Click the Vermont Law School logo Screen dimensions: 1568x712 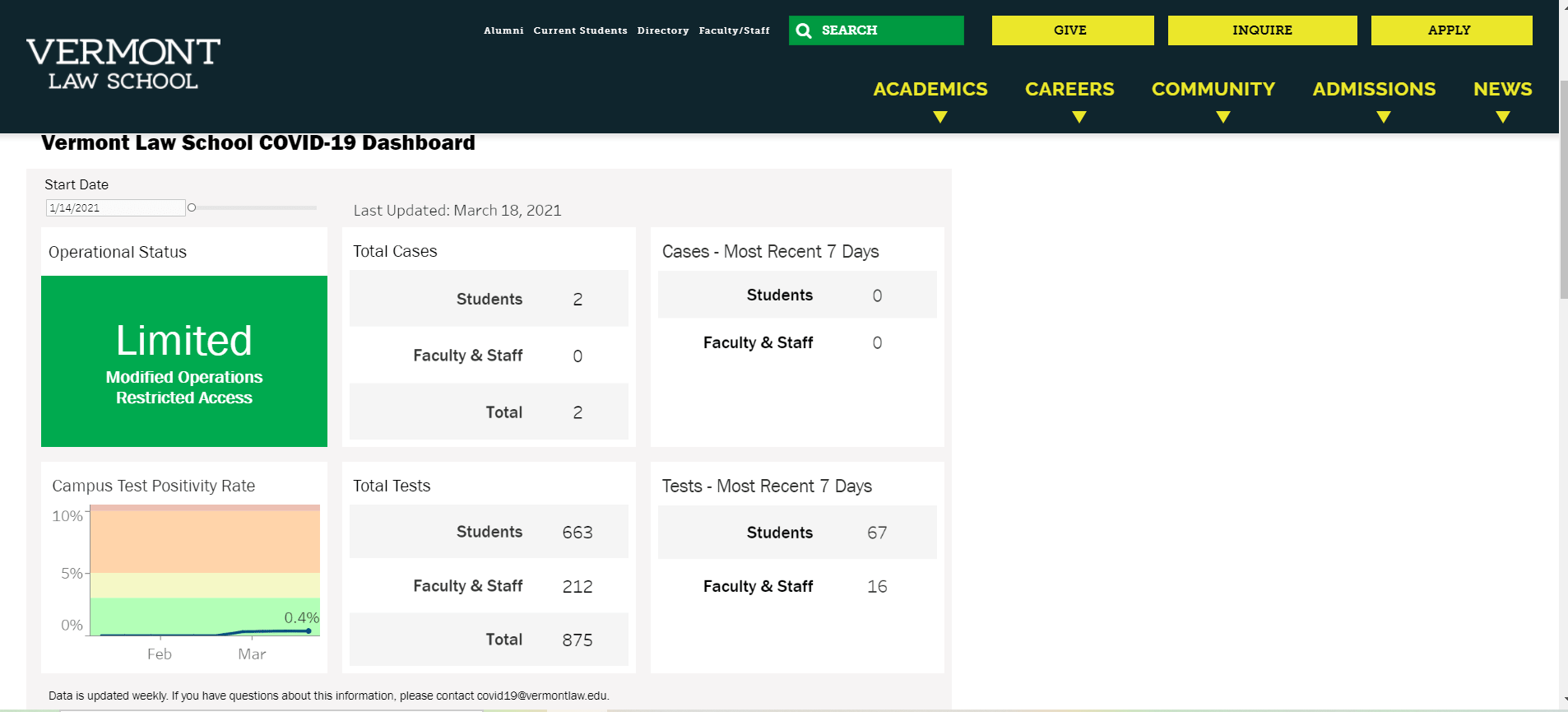(x=123, y=63)
